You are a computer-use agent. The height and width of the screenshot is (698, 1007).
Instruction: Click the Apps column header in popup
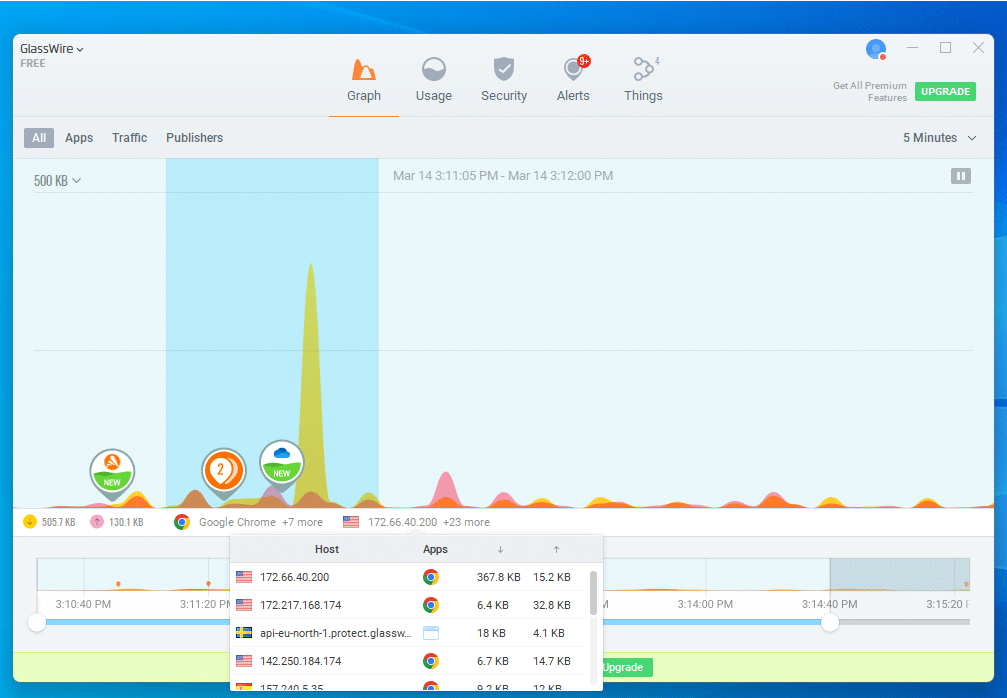pos(435,550)
